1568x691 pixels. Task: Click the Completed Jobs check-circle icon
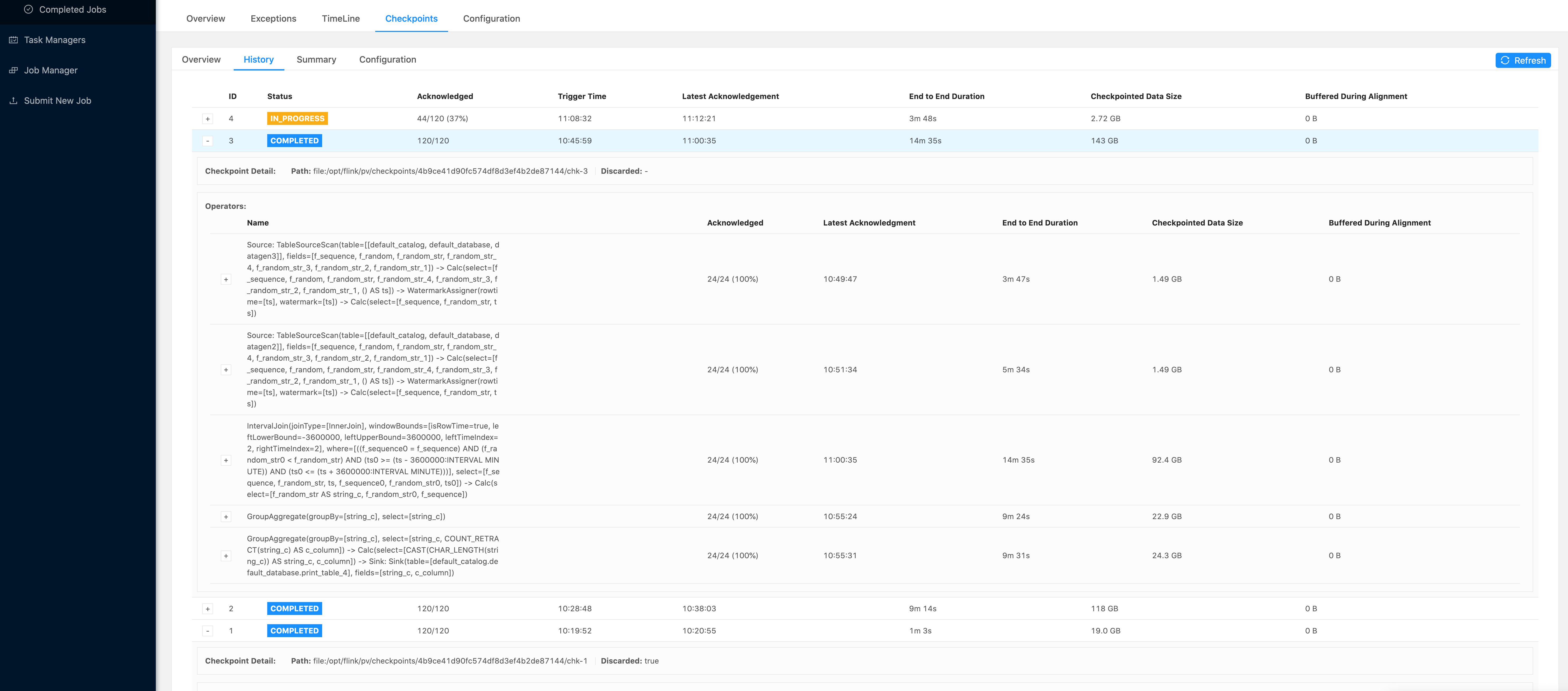[x=29, y=10]
